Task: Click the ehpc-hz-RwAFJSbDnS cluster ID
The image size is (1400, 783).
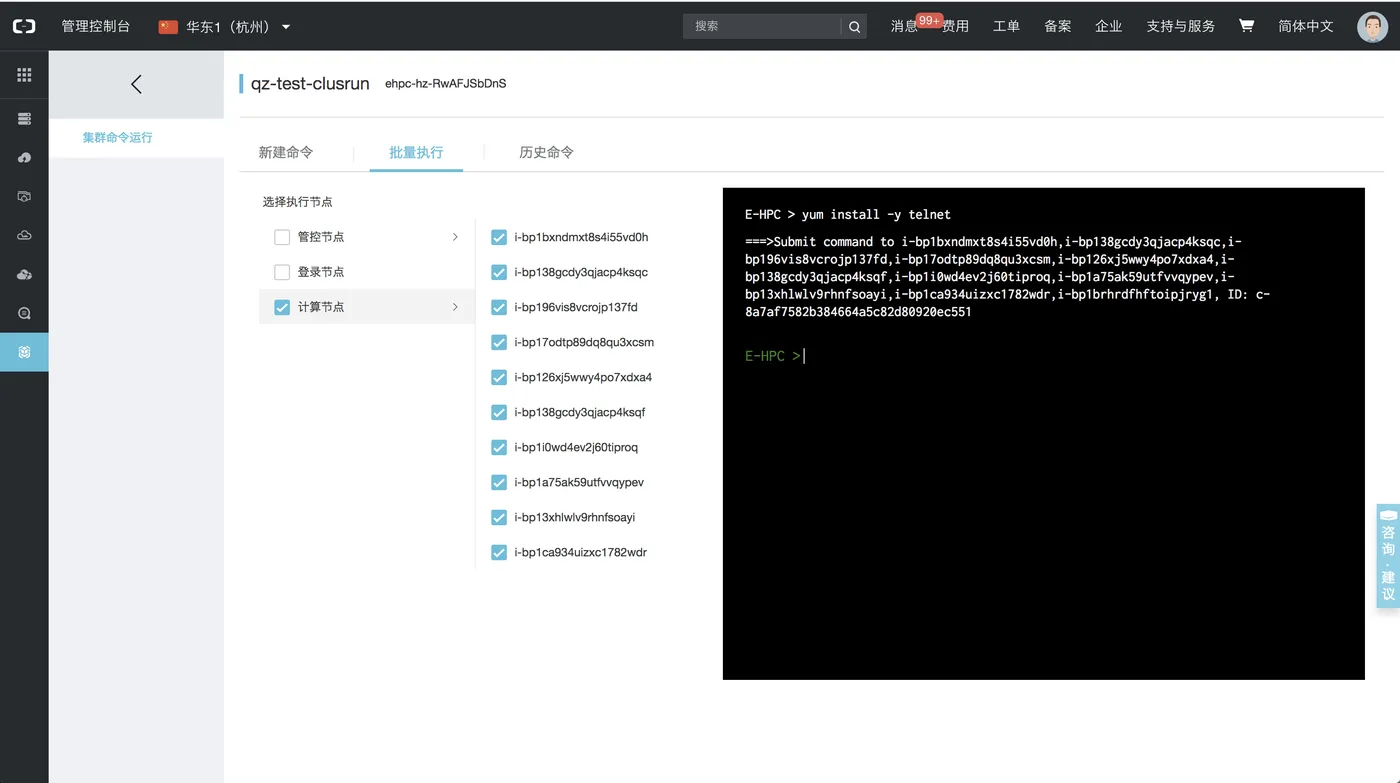Action: [446, 84]
